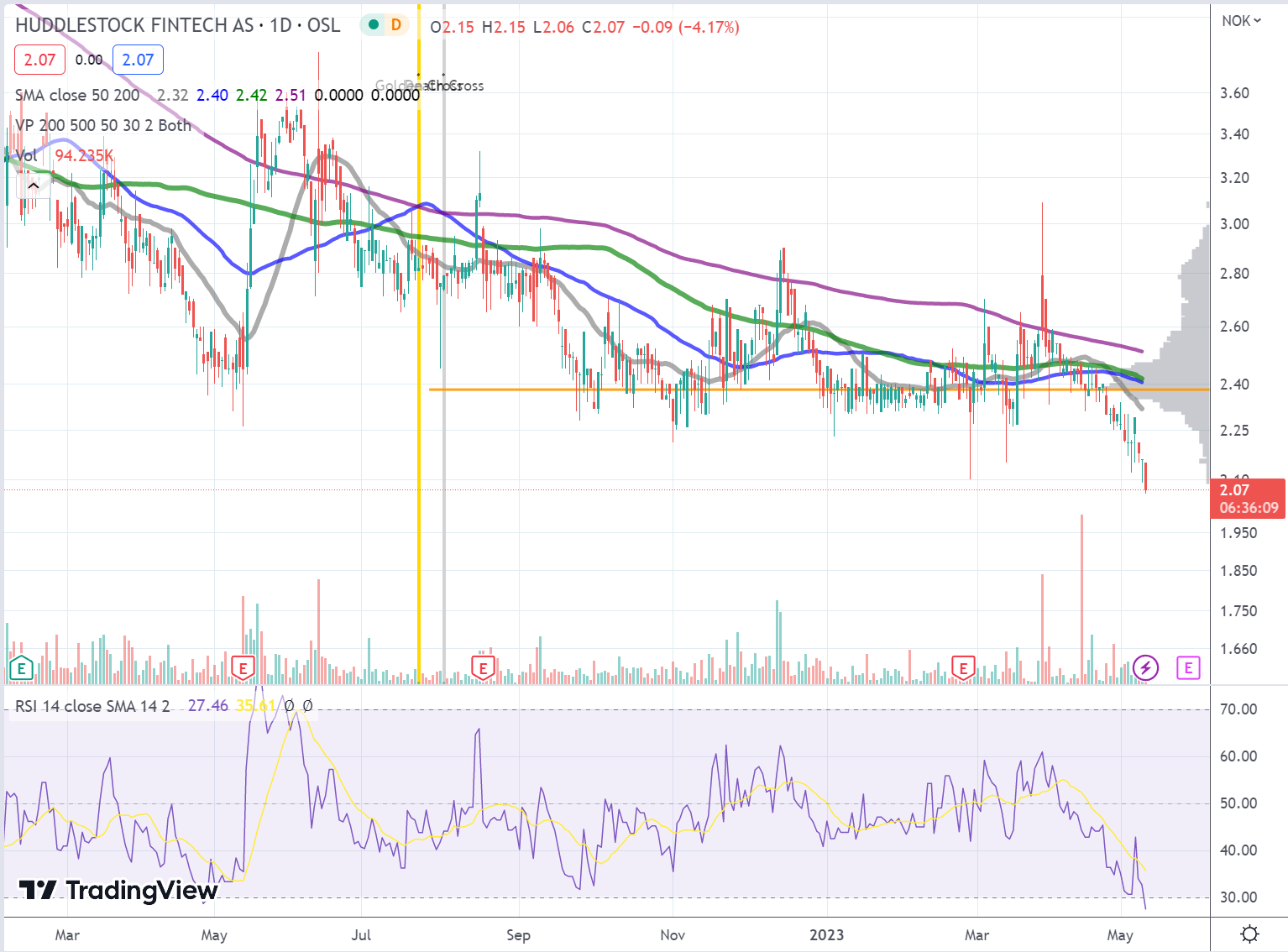The image size is (1288, 952).
Task: Click the close value C2.07
Action: [x=603, y=27]
